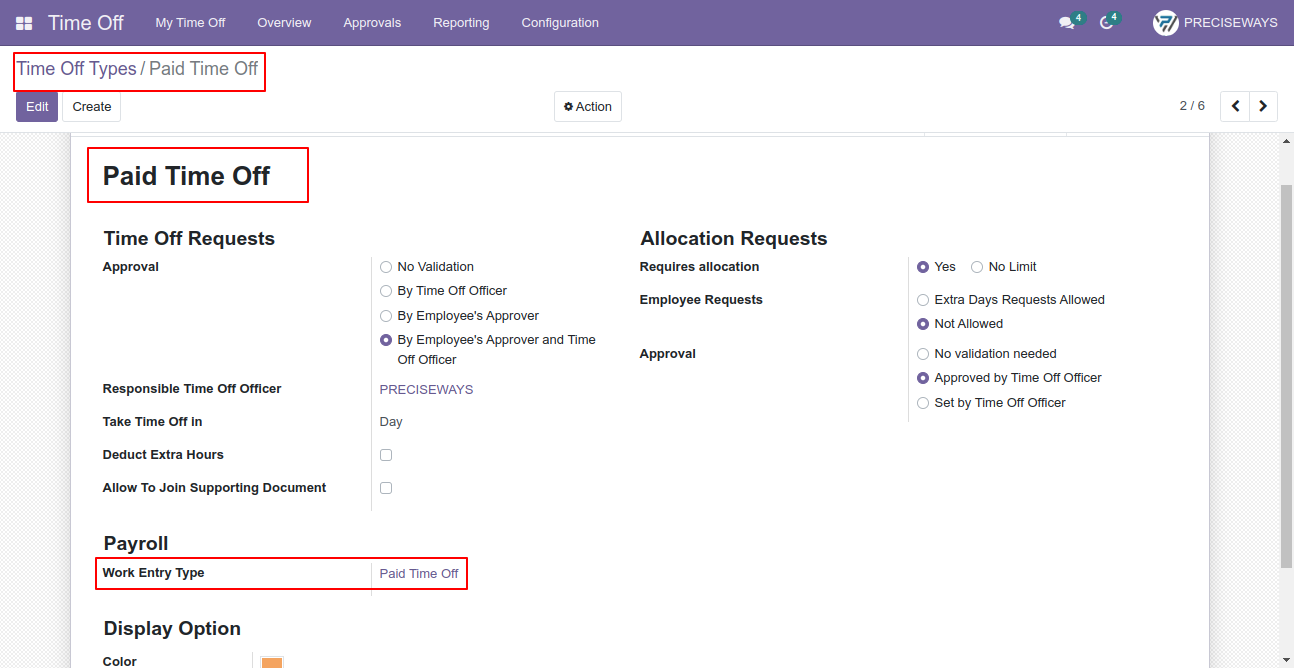Click the vertical page scrollbar

click(x=1286, y=376)
